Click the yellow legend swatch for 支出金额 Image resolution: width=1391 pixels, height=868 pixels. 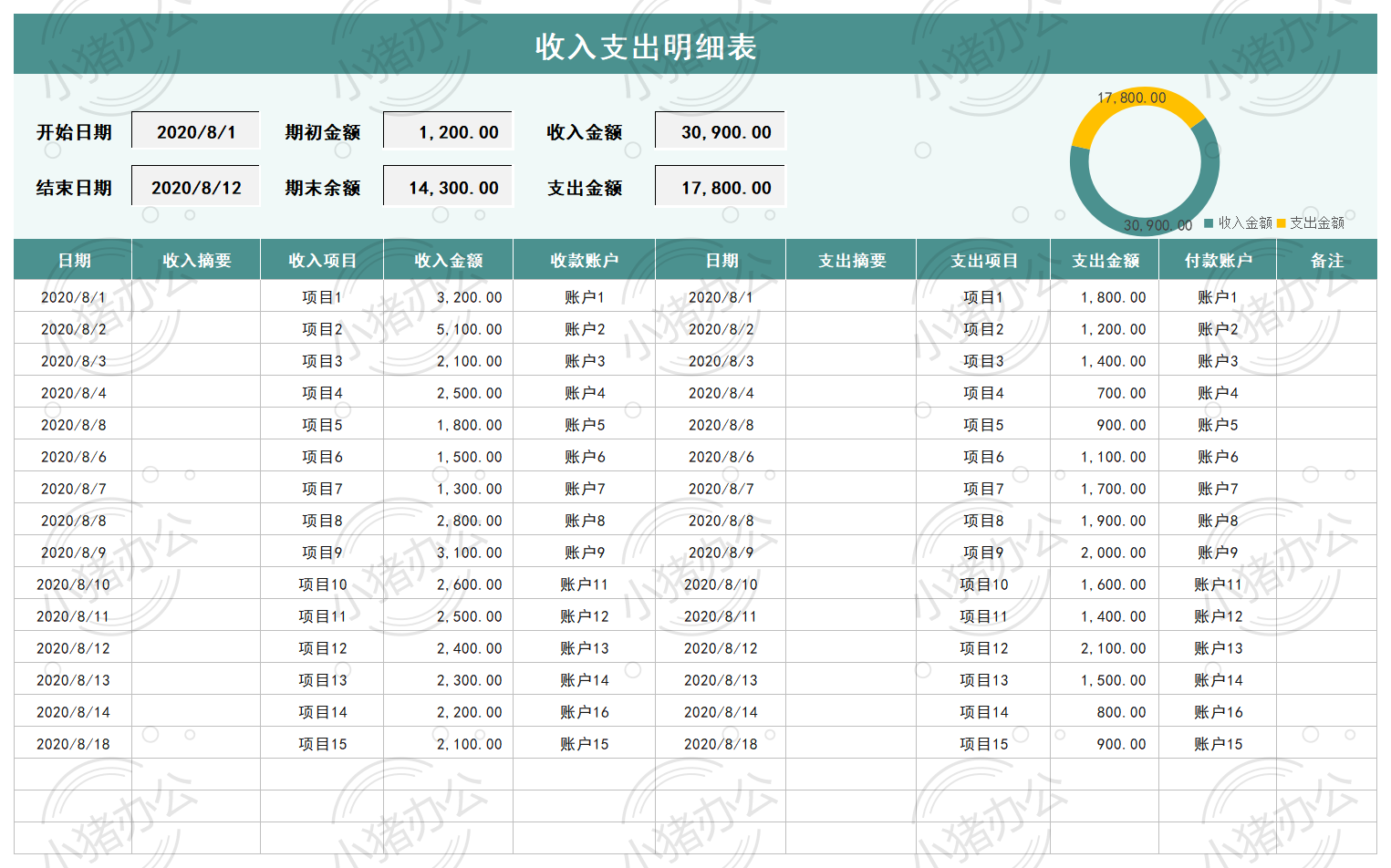1281,222
